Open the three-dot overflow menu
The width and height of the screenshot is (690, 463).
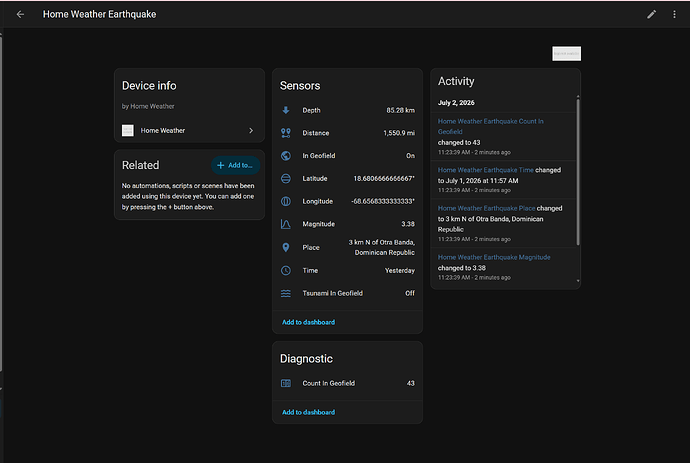coord(674,15)
